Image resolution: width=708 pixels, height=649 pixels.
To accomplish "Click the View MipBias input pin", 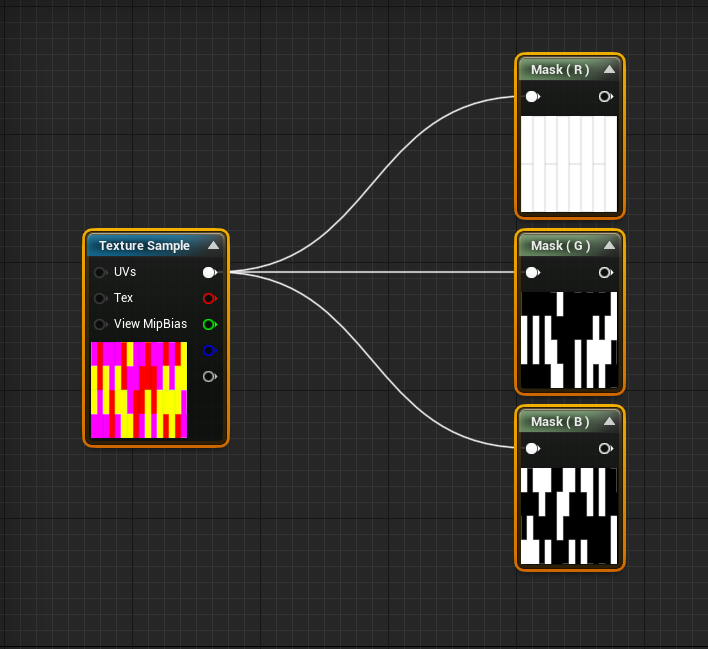I will pos(100,324).
